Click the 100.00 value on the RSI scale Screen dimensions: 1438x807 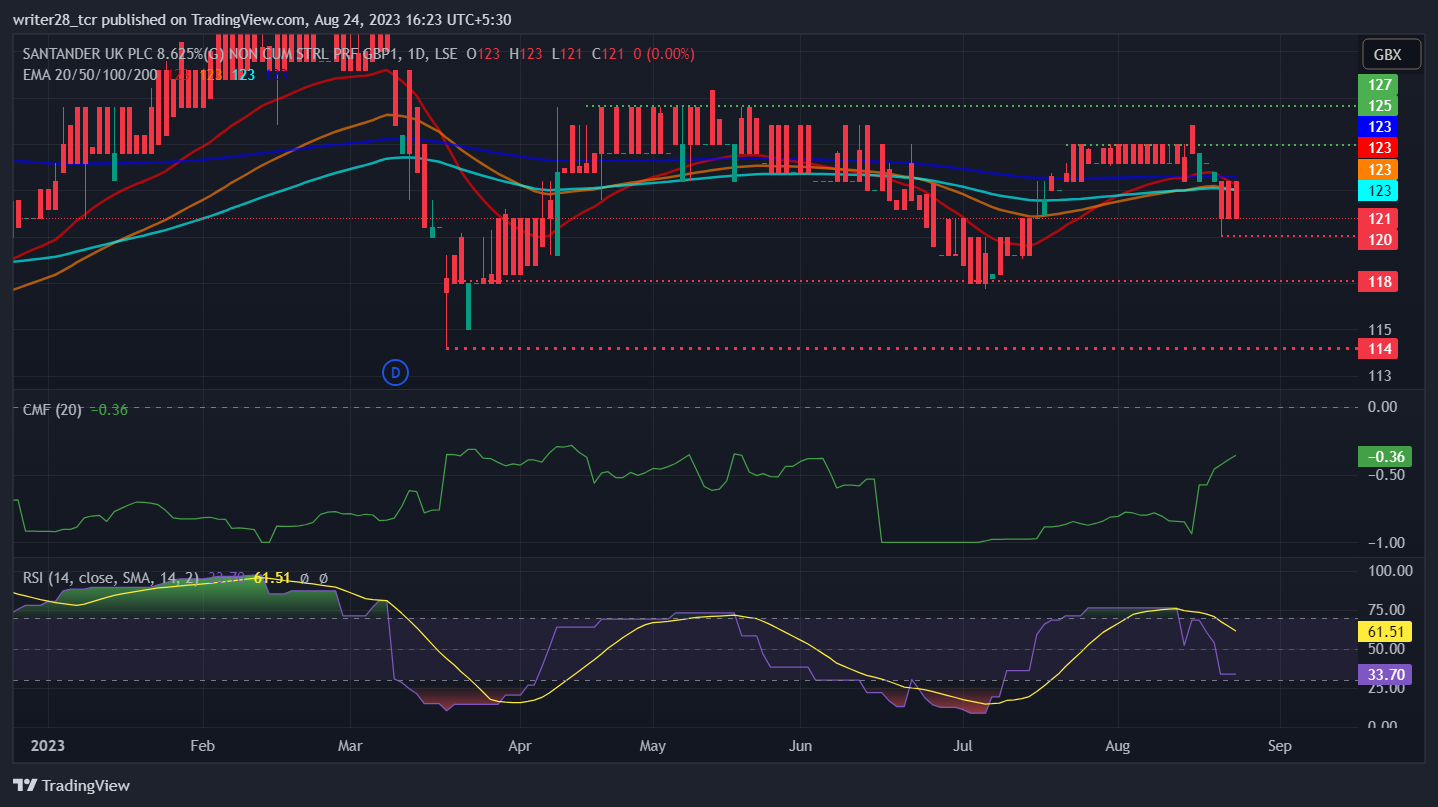tap(1390, 571)
